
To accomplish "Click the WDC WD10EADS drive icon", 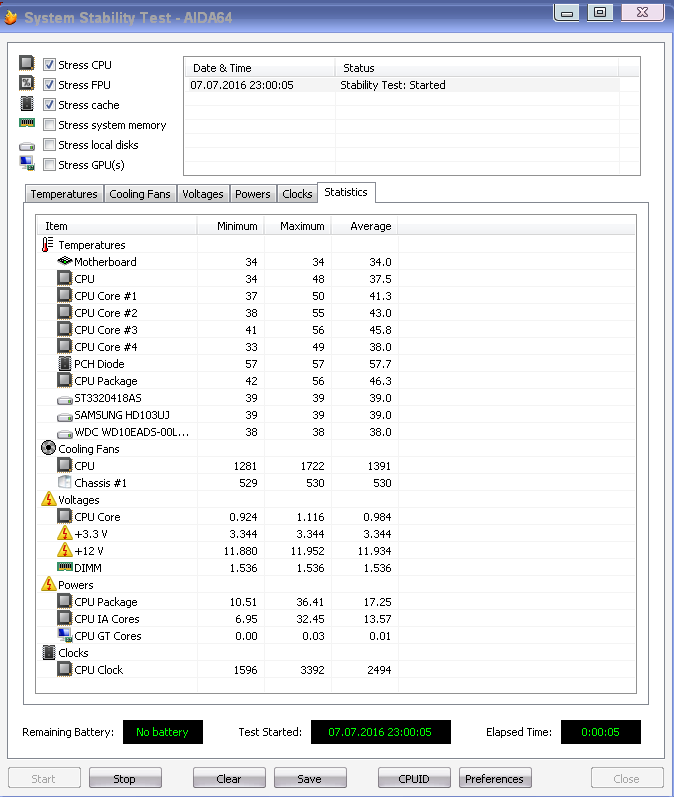I will (65, 434).
